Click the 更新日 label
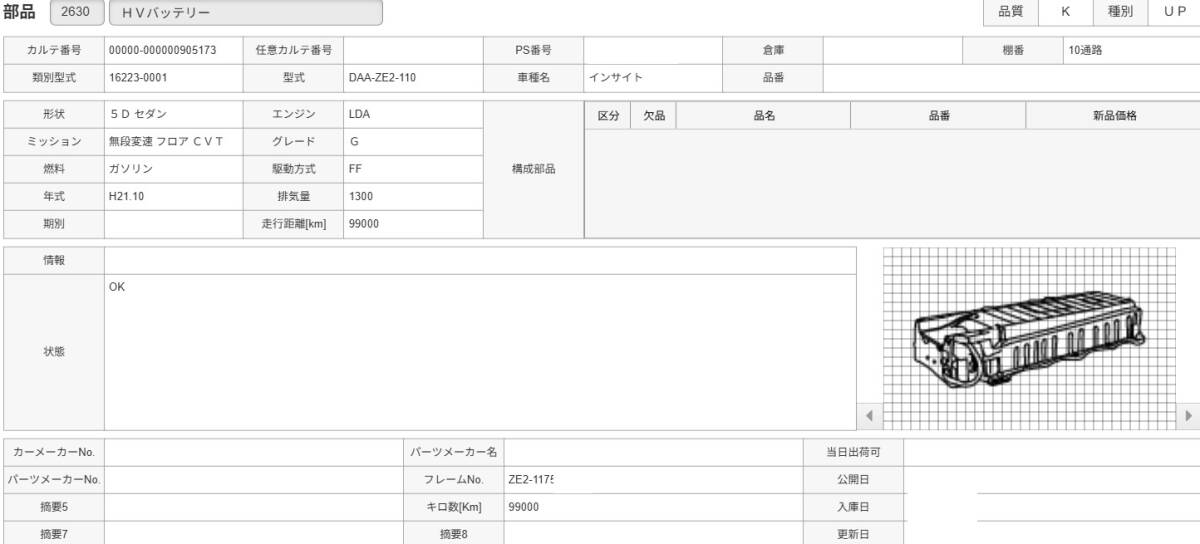This screenshot has width=1200, height=544. (x=853, y=533)
